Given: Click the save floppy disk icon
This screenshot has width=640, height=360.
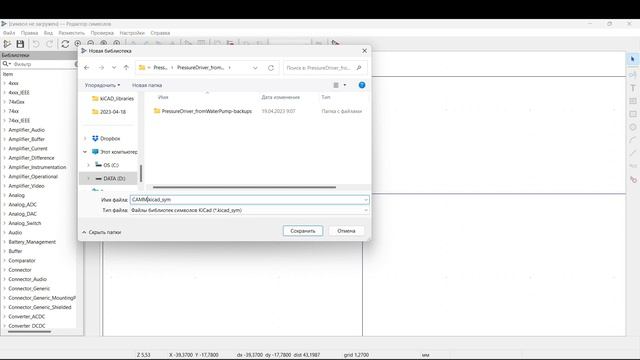Looking at the screenshot, I should (x=20, y=44).
